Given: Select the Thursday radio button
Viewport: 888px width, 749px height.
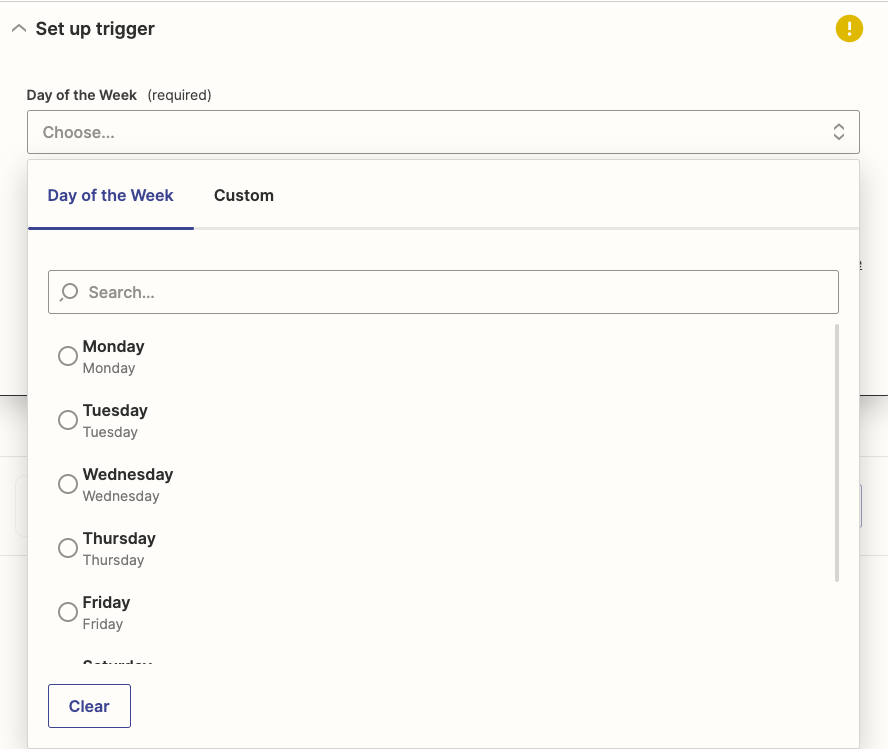Looking at the screenshot, I should (x=68, y=548).
